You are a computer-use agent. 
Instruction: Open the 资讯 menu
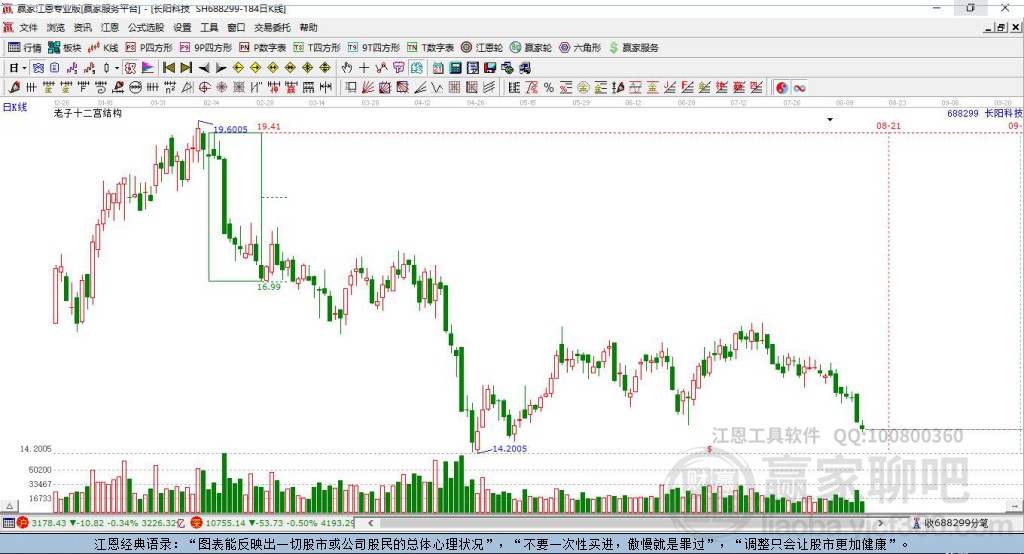coord(82,27)
